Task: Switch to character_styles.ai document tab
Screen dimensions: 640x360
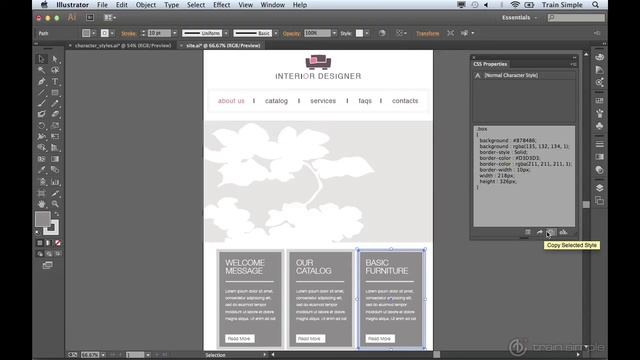Action: 122,46
